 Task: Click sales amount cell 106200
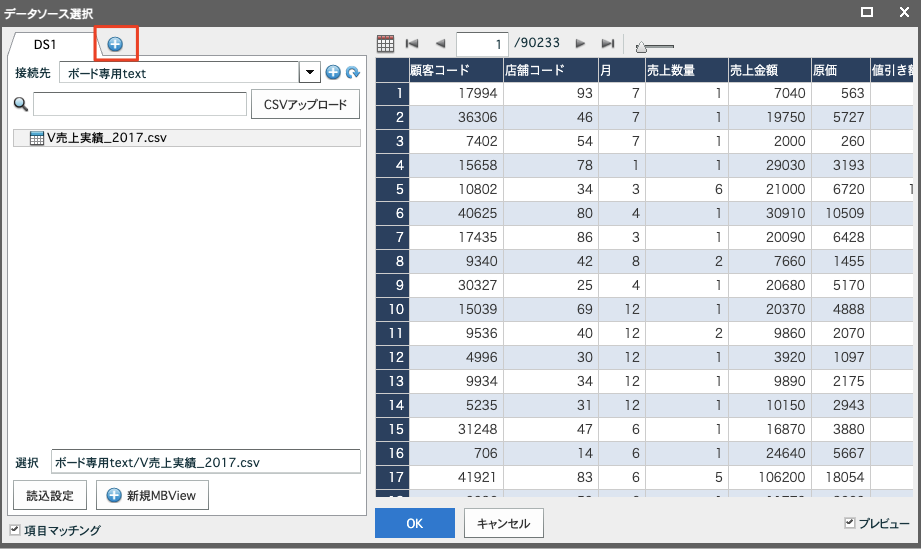tap(770, 477)
